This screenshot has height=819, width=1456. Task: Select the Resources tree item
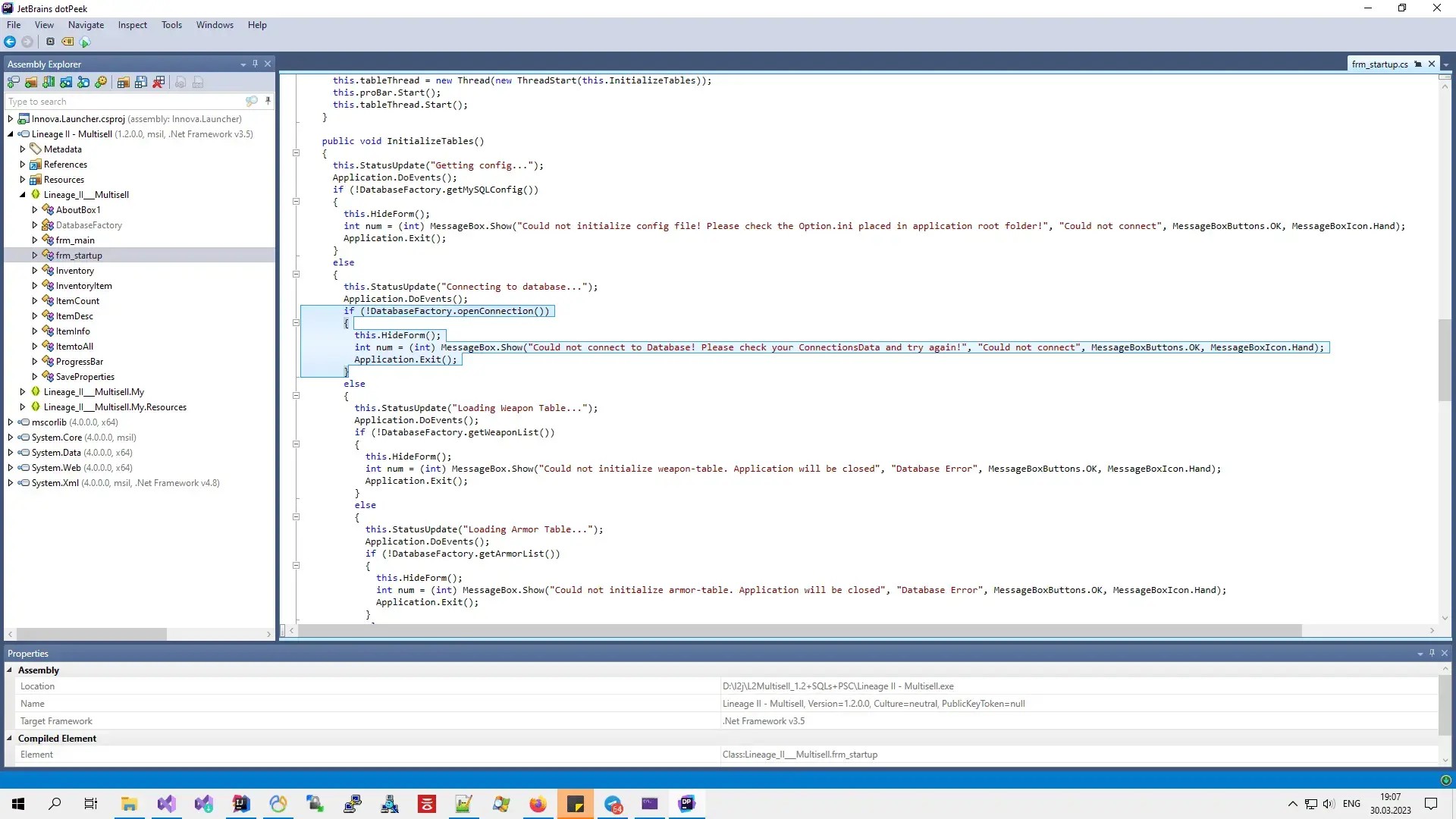point(64,180)
